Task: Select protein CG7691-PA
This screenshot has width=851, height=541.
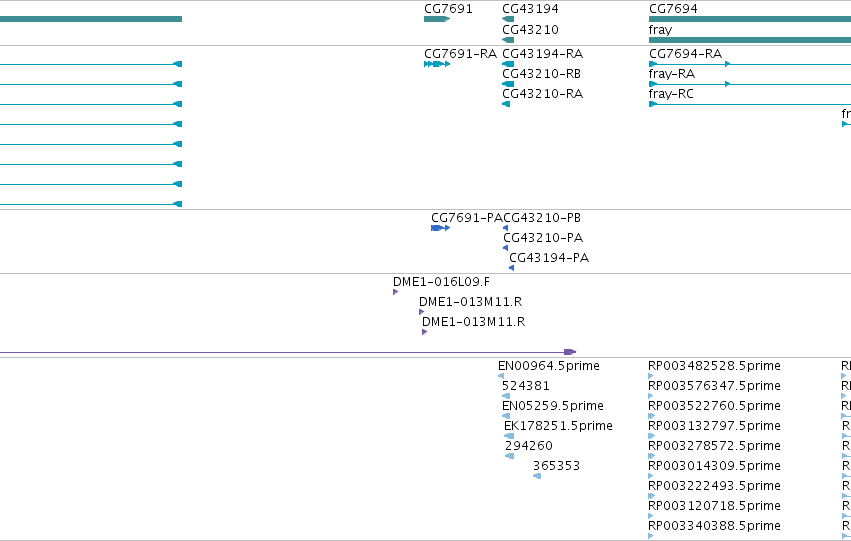Action: tap(467, 218)
